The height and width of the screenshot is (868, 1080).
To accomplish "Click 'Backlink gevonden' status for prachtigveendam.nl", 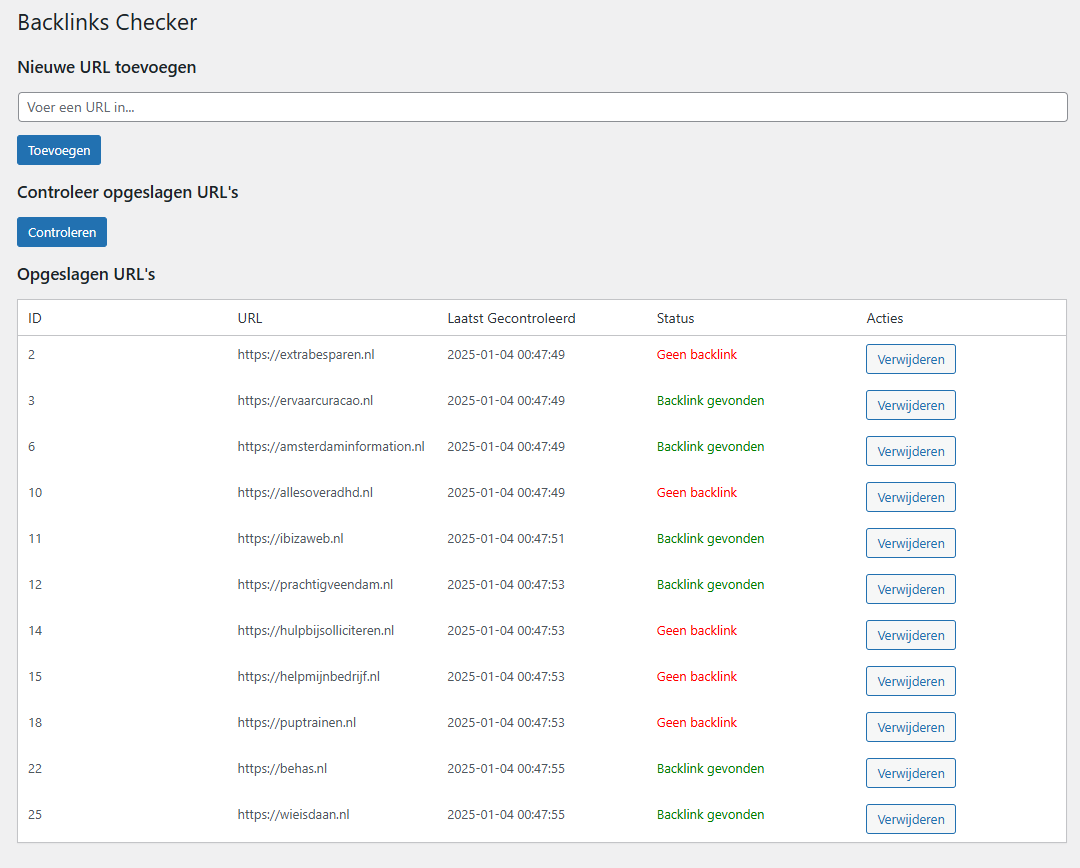I will (710, 584).
